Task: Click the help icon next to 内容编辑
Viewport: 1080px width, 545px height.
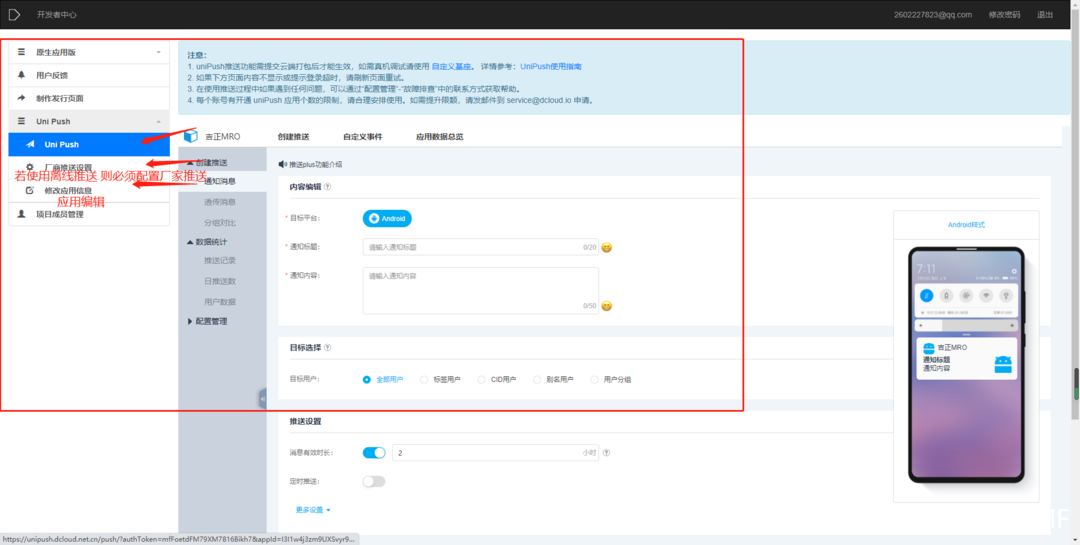Action: [x=327, y=187]
